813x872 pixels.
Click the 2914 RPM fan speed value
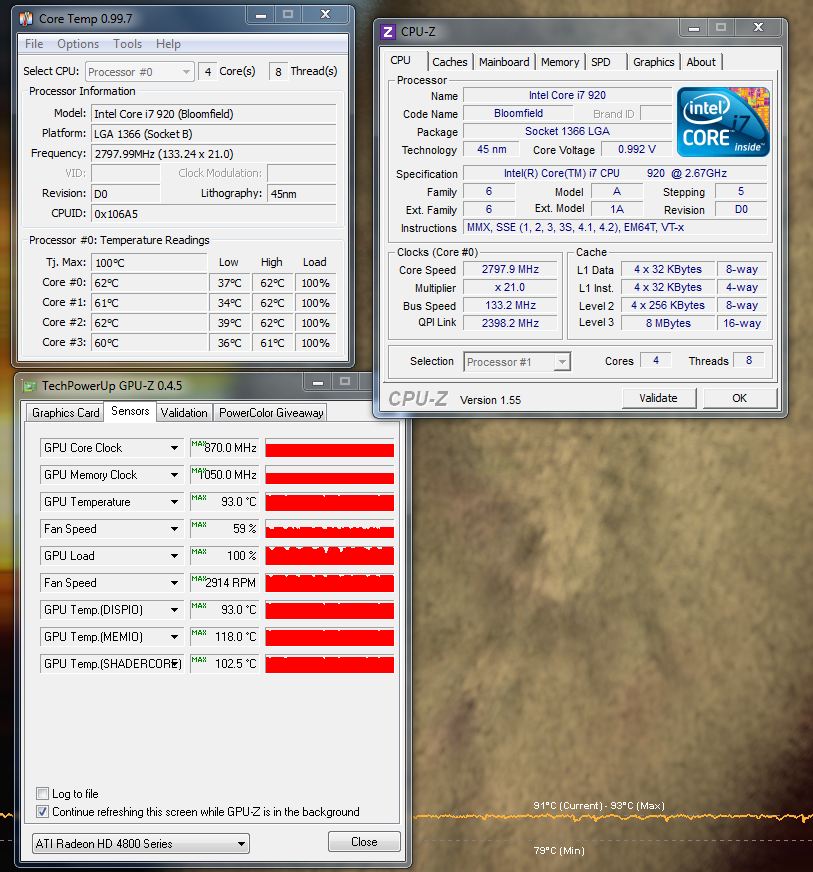(x=225, y=583)
